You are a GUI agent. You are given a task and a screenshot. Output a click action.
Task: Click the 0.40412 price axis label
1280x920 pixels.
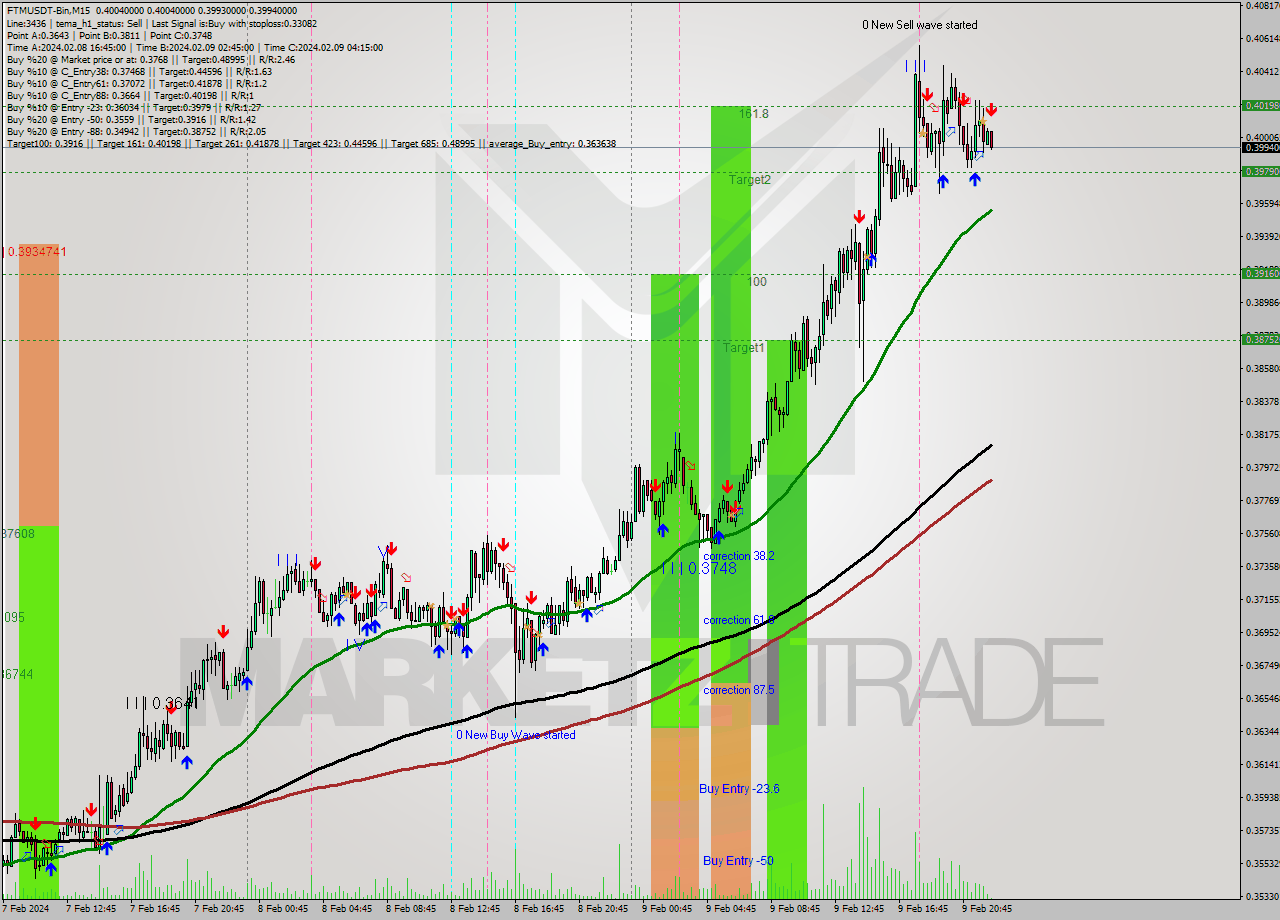[1262, 71]
